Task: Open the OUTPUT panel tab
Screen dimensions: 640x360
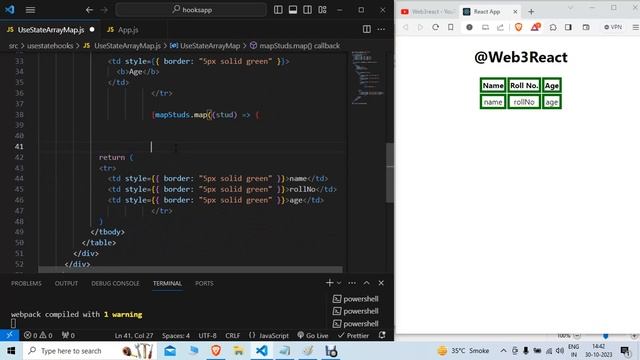Action: pos(66,283)
